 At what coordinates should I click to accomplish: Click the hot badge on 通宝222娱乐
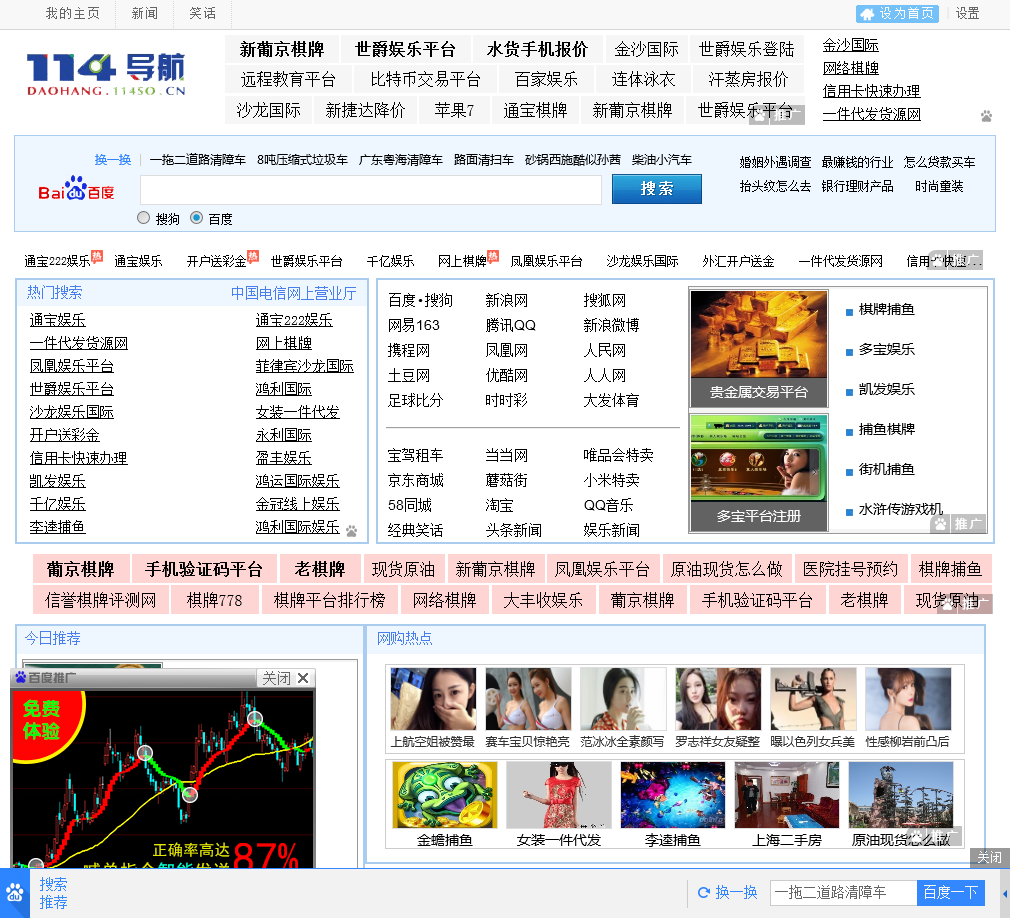coord(97,255)
